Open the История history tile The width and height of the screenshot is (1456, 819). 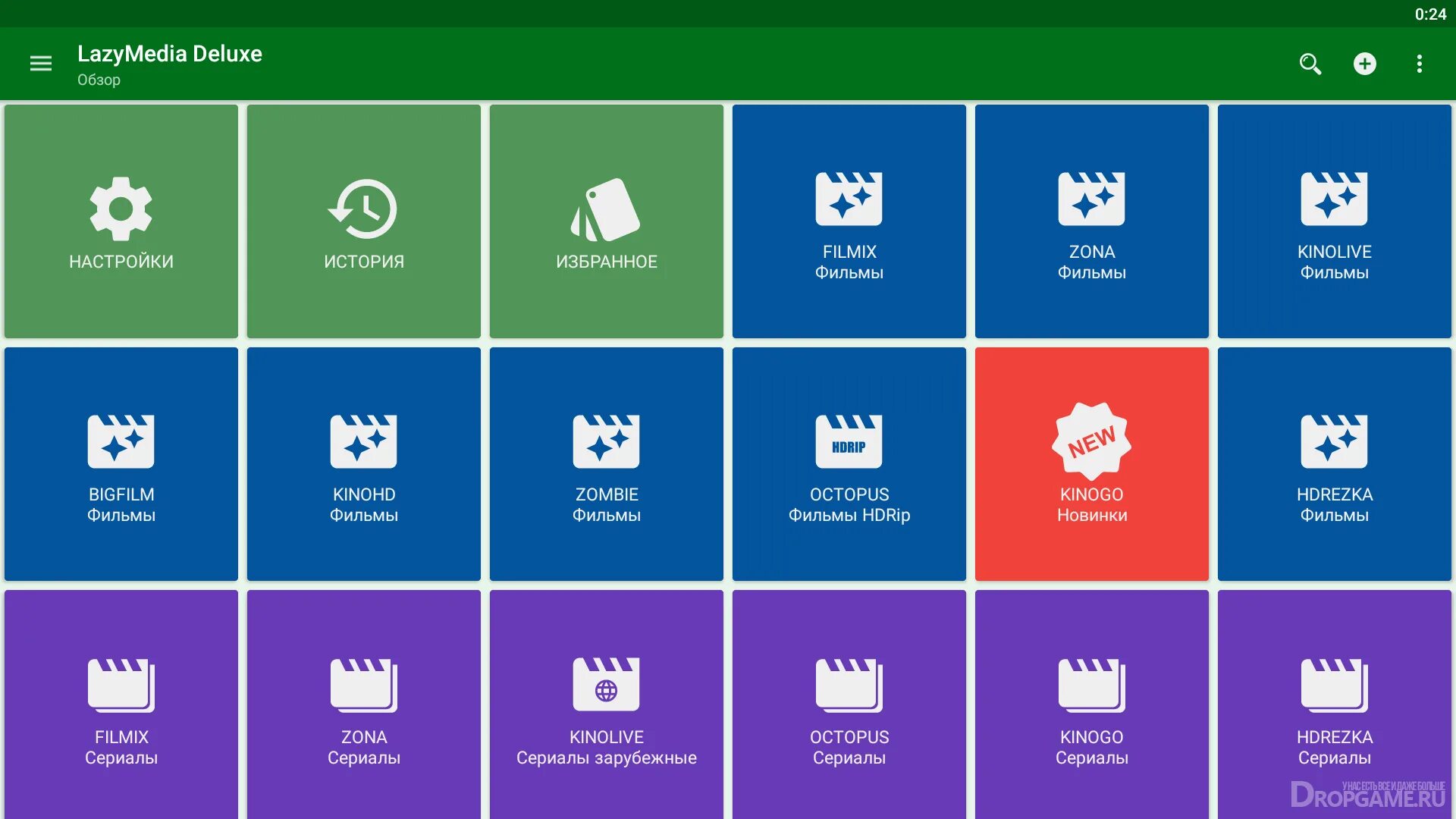click(364, 221)
